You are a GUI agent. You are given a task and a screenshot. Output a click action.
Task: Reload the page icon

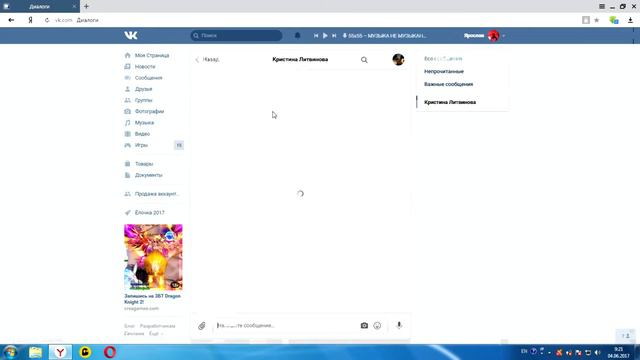click(47, 20)
